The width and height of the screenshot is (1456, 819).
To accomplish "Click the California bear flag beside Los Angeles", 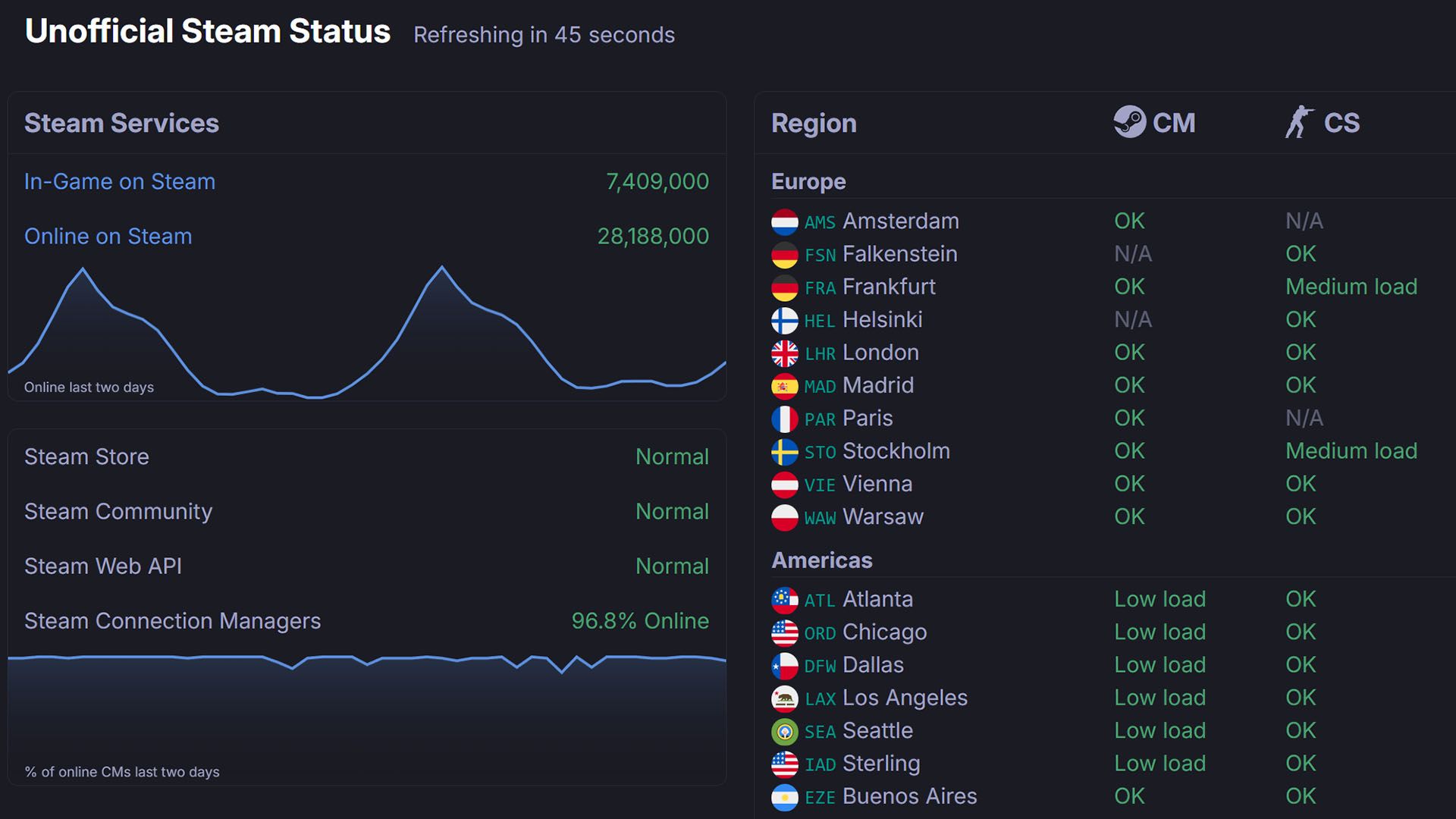I will 785,698.
